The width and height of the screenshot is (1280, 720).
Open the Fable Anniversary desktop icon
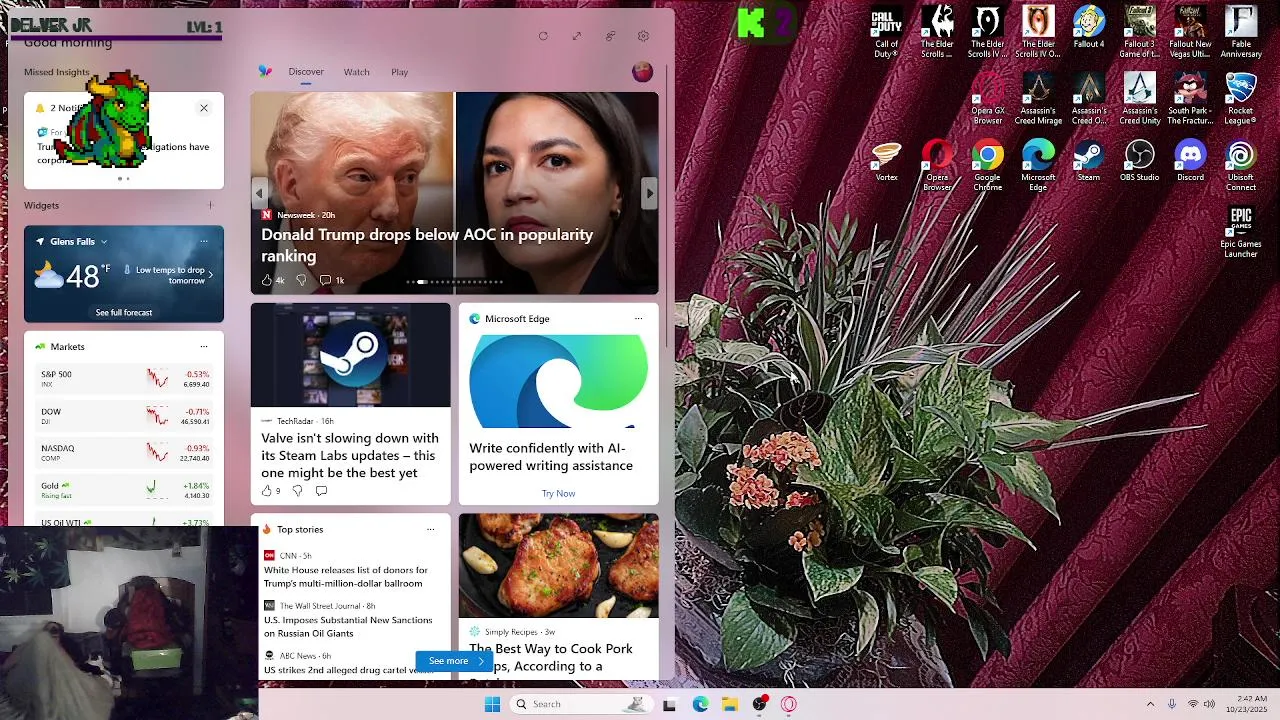tap(1241, 32)
